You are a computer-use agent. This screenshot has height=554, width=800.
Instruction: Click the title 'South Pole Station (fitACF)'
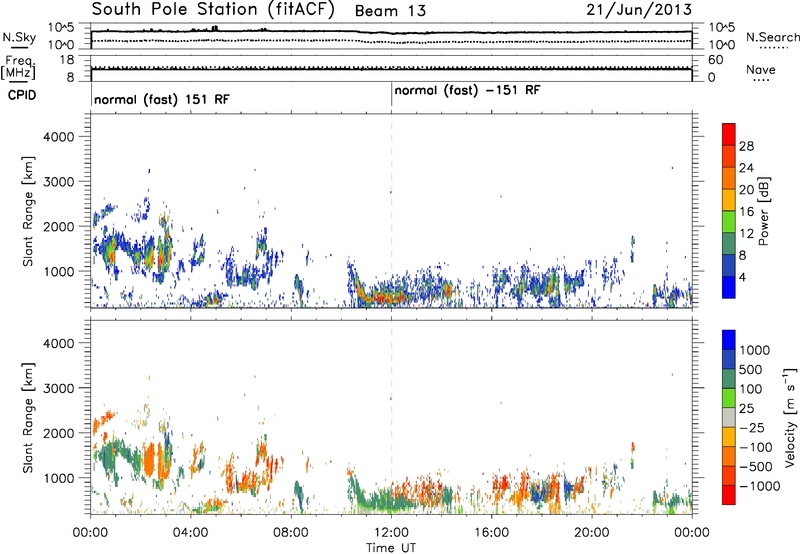point(213,9)
